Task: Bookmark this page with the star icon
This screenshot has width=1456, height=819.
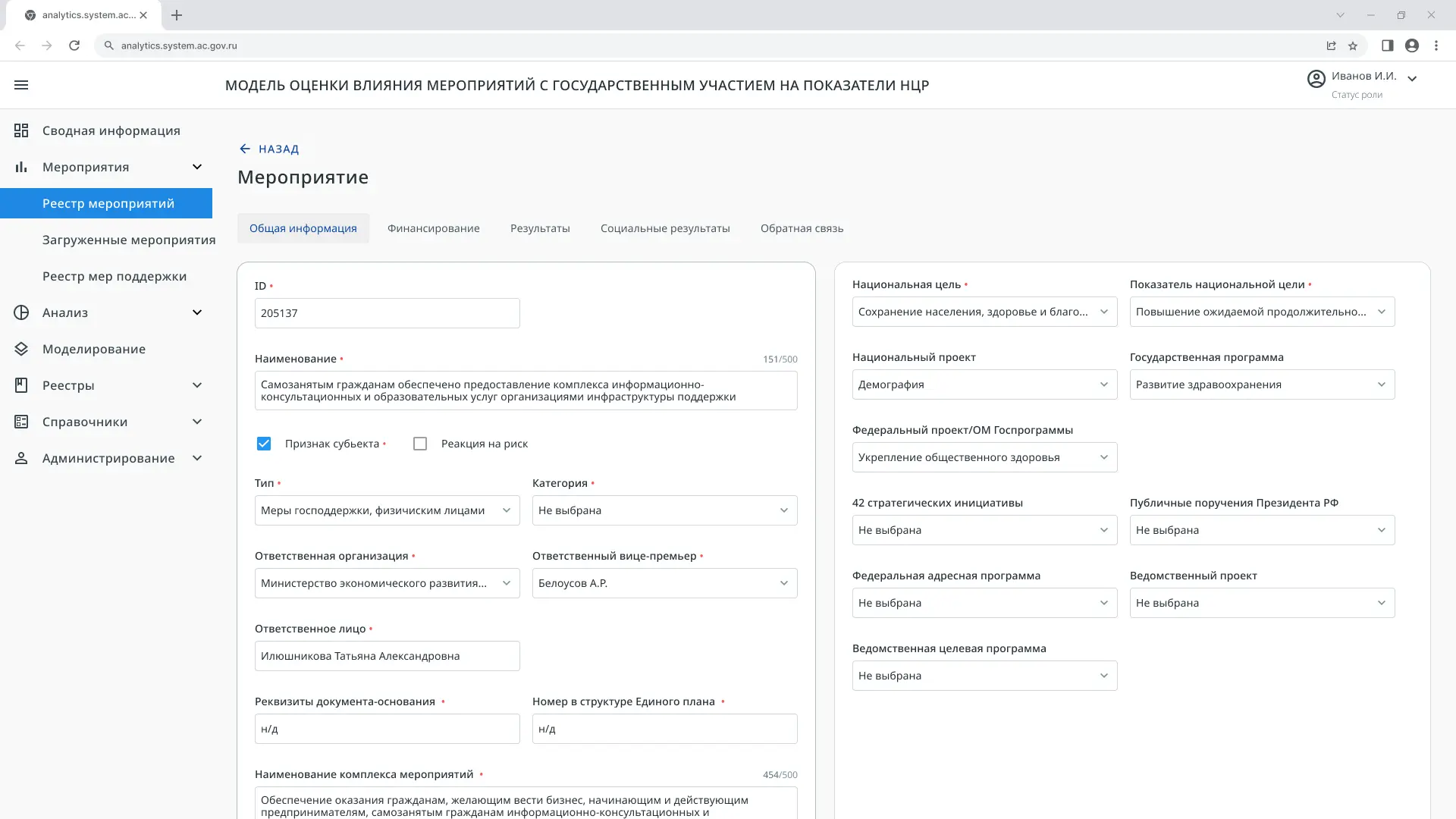Action: [1353, 45]
